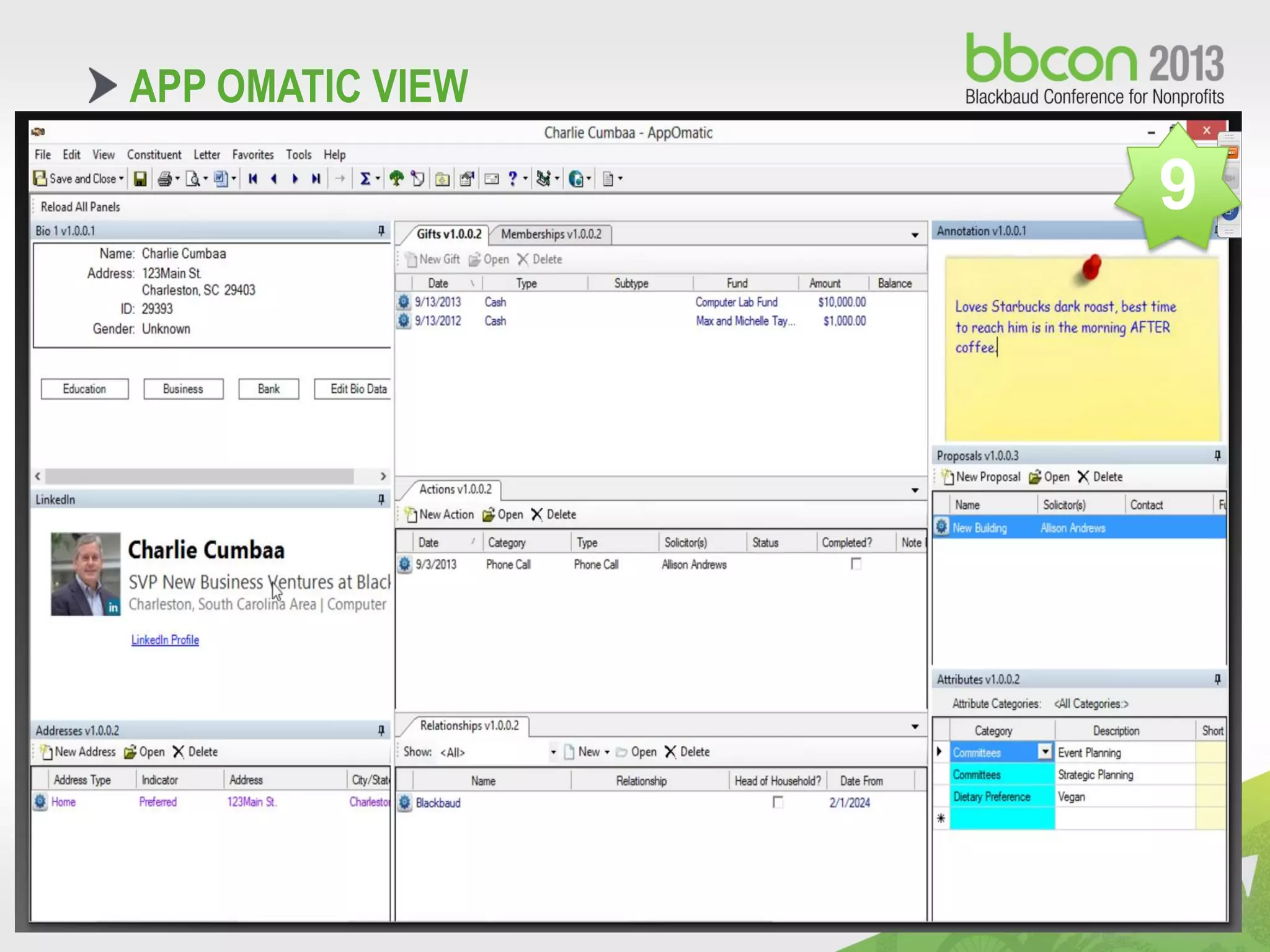1270x952 pixels.
Task: Go to last record arrow
Action: [x=316, y=179]
